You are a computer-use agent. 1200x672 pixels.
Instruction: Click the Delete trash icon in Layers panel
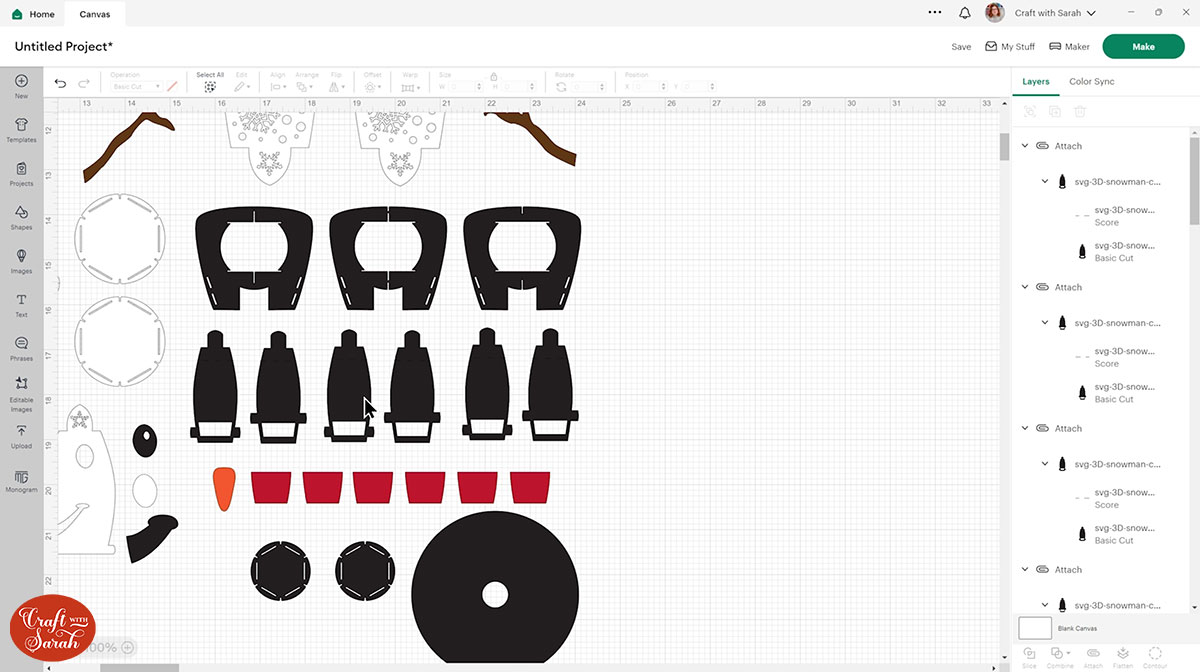click(x=1080, y=111)
